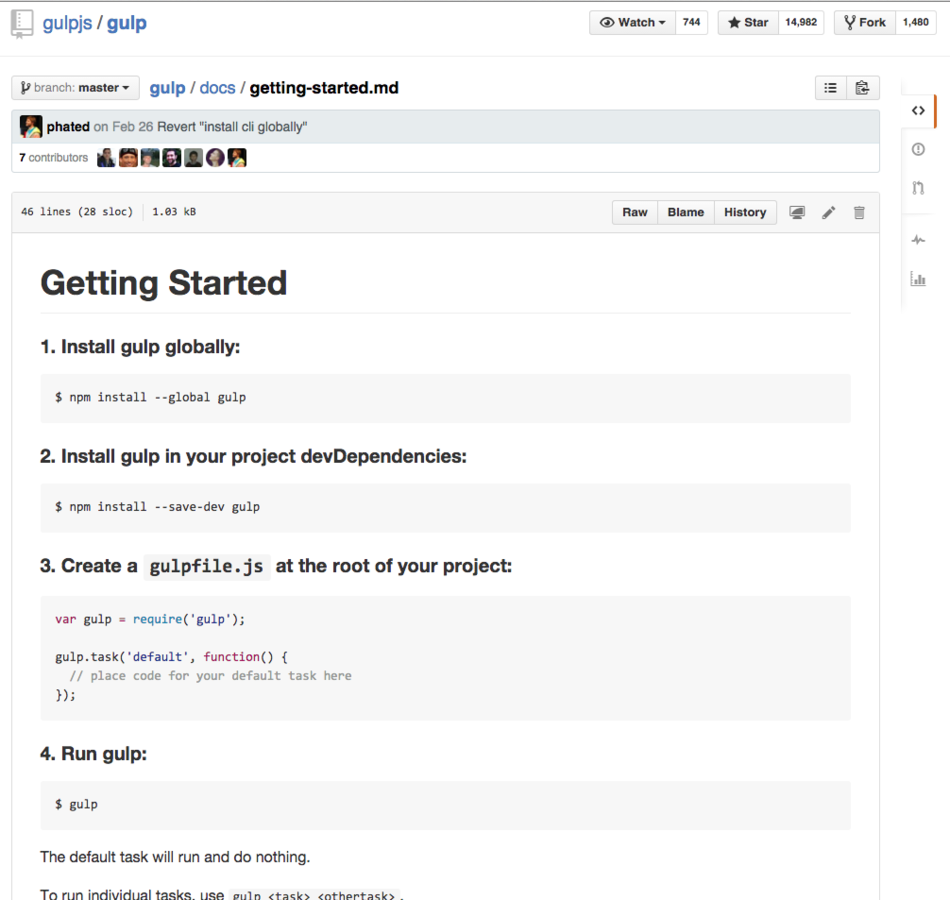Click the Getting Started heading
The width and height of the screenshot is (950, 900).
[x=164, y=283]
